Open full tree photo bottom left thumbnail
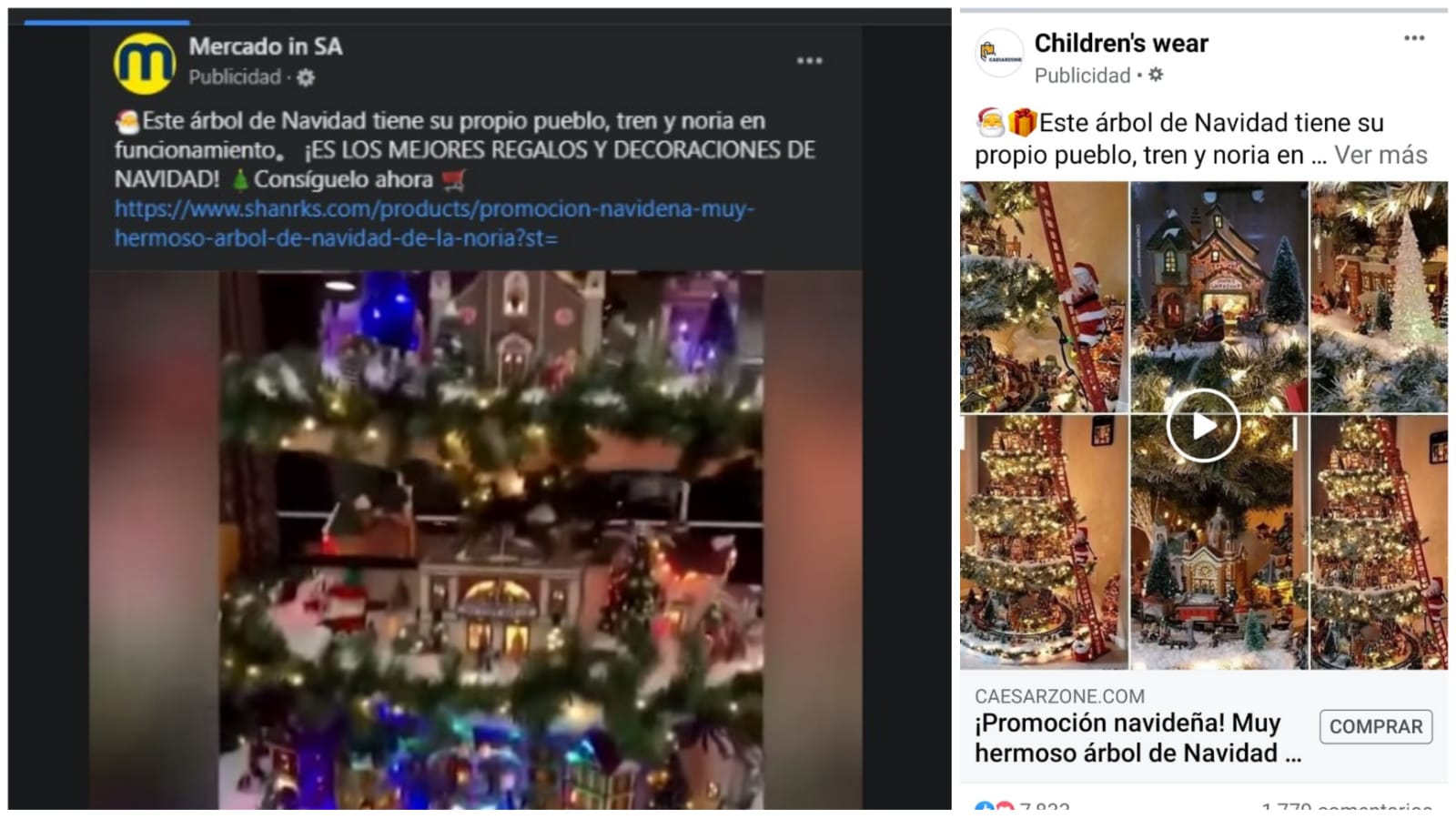Image resolution: width=1456 pixels, height=819 pixels. click(1044, 542)
